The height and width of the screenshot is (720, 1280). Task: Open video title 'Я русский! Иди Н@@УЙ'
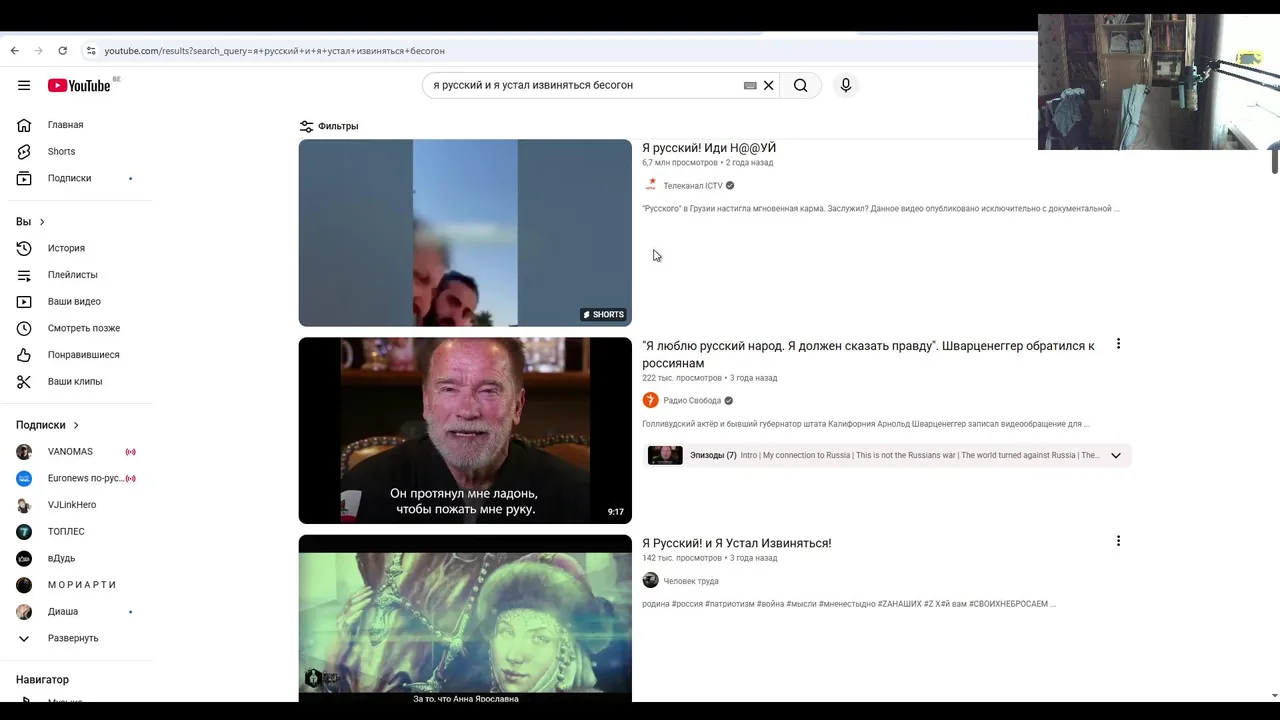coord(709,148)
